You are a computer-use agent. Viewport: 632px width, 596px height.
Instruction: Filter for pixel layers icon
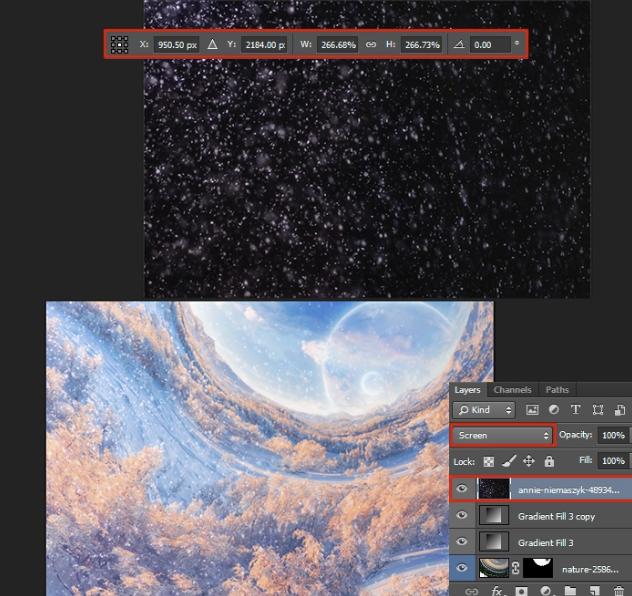pyautogui.click(x=532, y=410)
